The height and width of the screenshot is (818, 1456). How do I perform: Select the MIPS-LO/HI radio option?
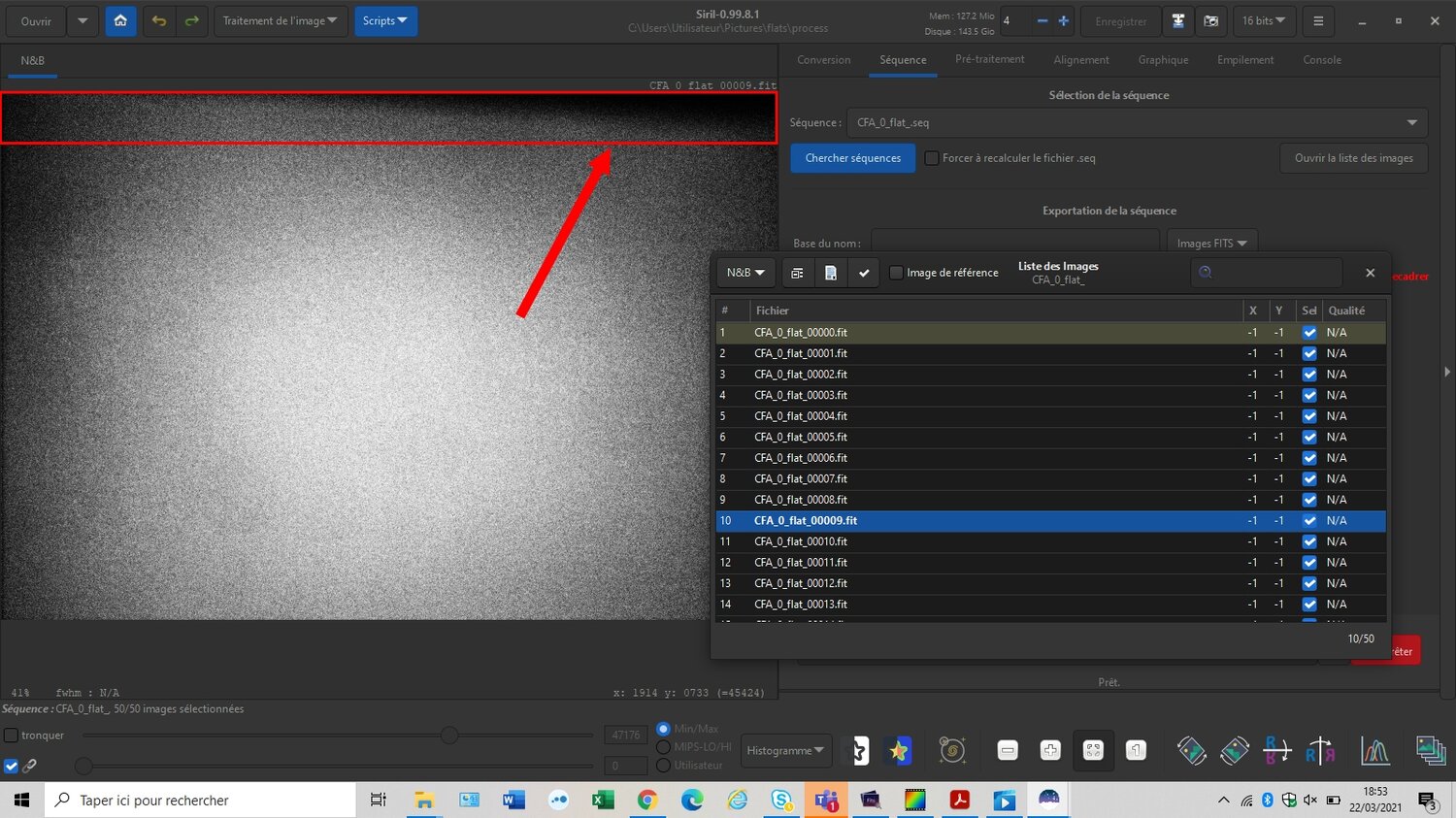(x=664, y=747)
